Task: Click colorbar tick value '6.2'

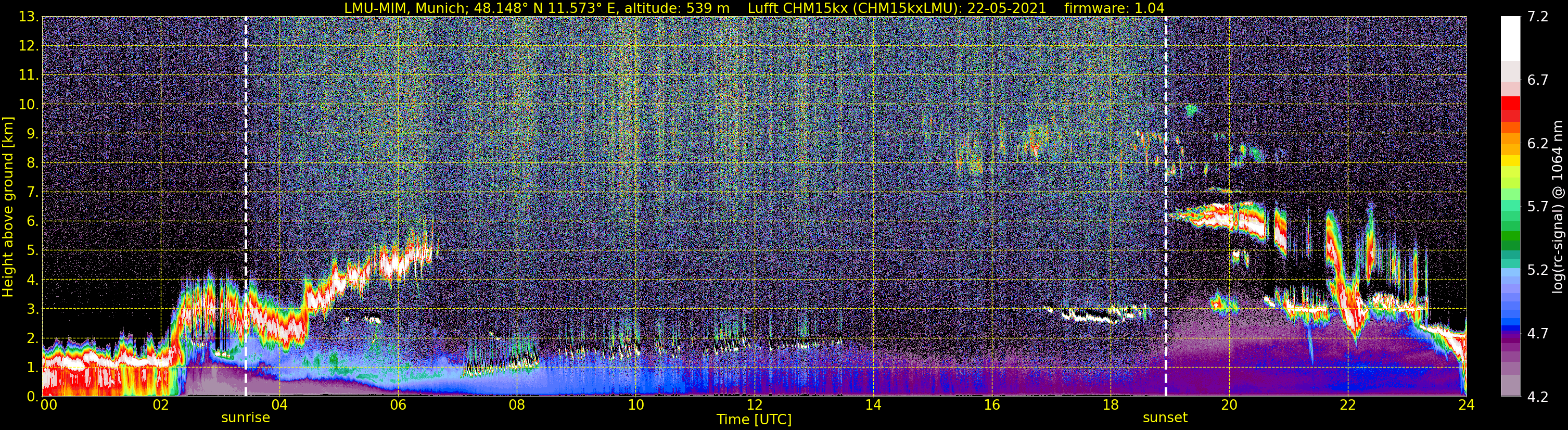Action: (1538, 144)
